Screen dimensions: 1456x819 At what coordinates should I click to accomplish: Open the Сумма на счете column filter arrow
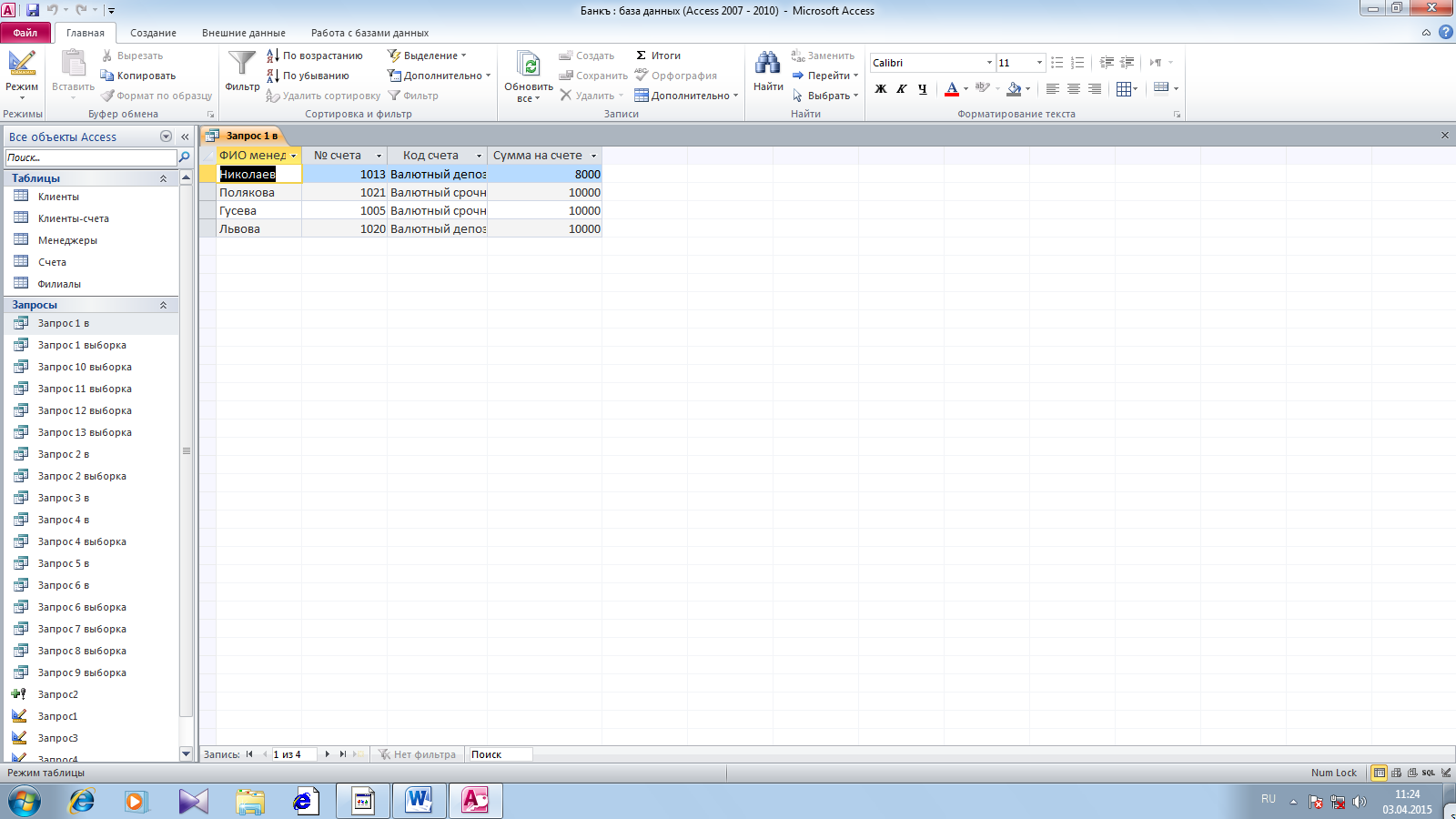593,156
